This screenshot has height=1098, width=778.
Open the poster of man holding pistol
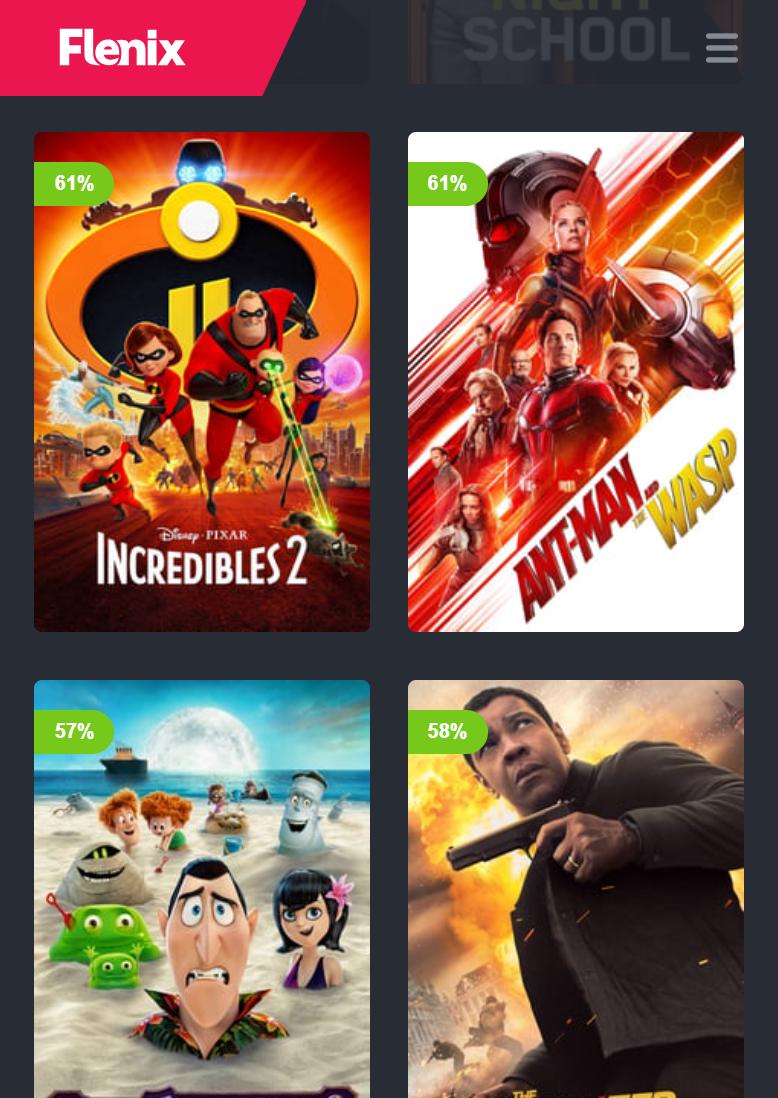pyautogui.click(x=576, y=889)
